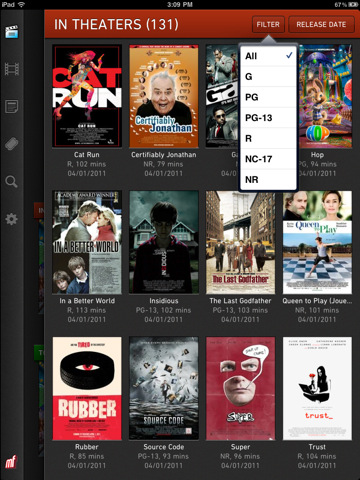Open search via magnifying glass icon
The width and height of the screenshot is (360, 480).
point(11,182)
